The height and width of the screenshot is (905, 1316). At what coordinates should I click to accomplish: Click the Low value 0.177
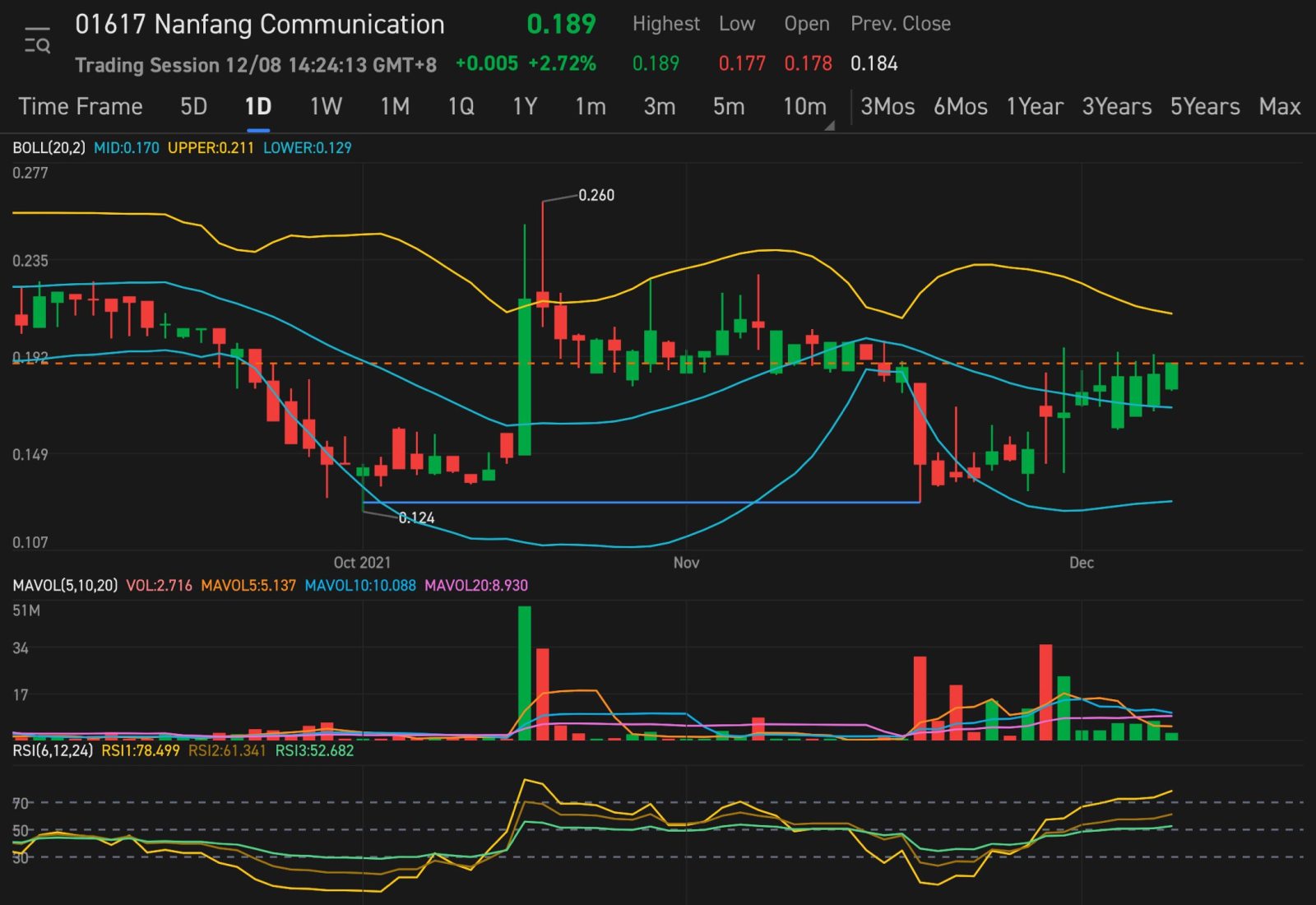pyautogui.click(x=742, y=64)
